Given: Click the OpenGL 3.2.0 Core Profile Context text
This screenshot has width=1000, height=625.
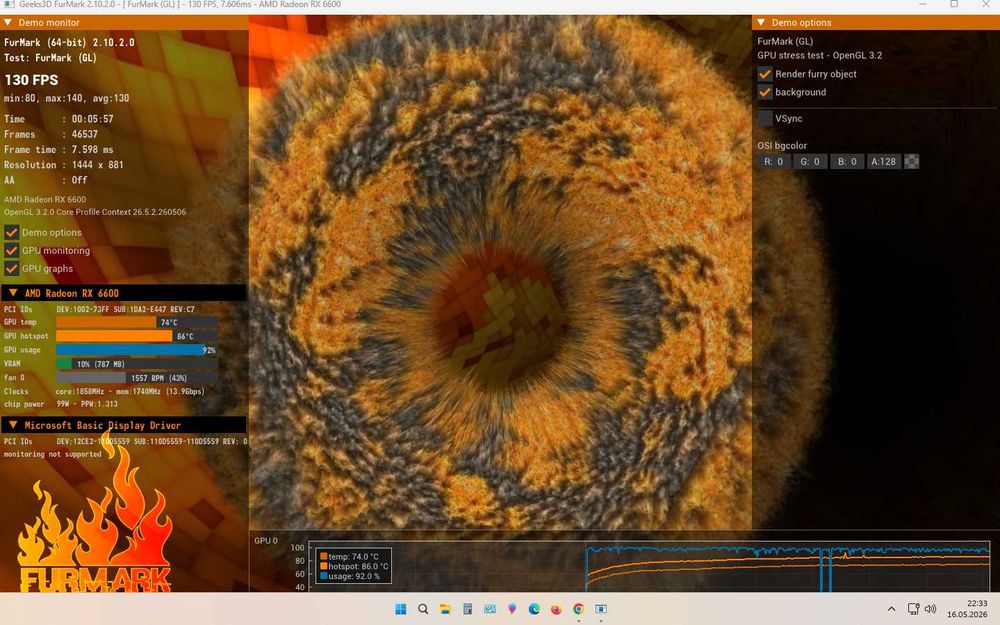Looking at the screenshot, I should pos(95,212).
